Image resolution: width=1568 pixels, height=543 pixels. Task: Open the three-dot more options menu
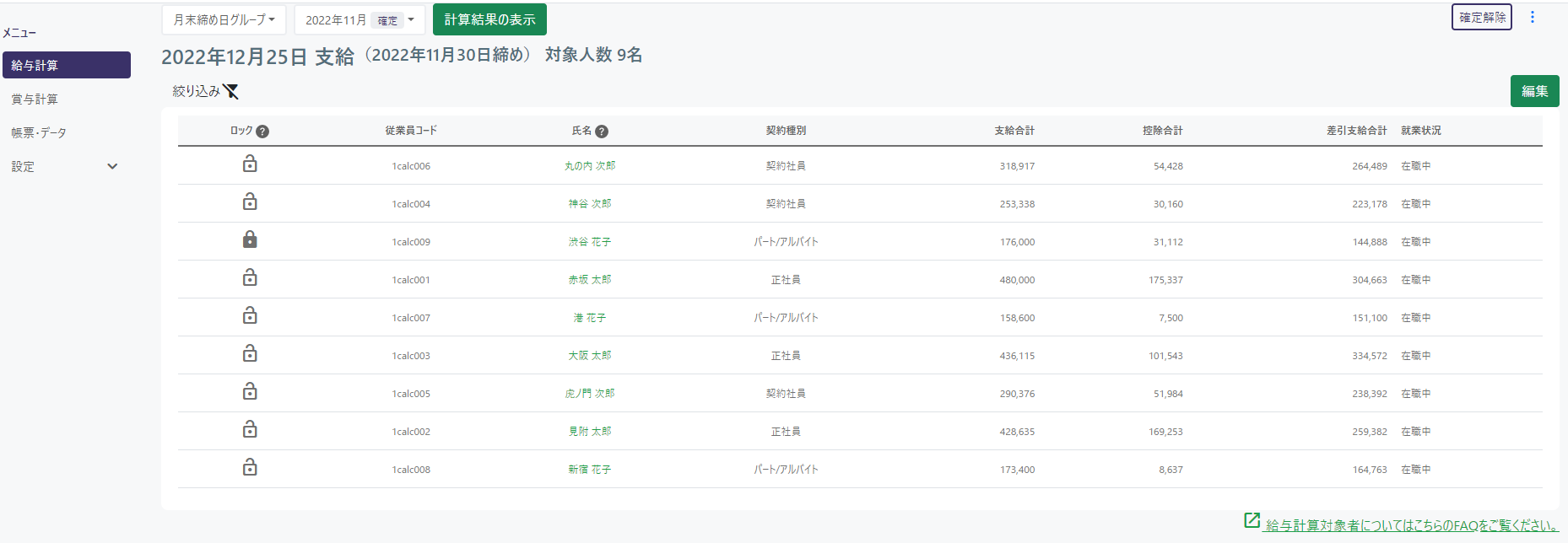coord(1533,18)
